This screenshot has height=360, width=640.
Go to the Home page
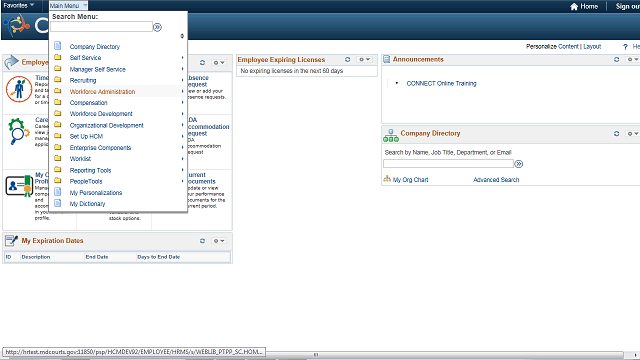pyautogui.click(x=584, y=6)
